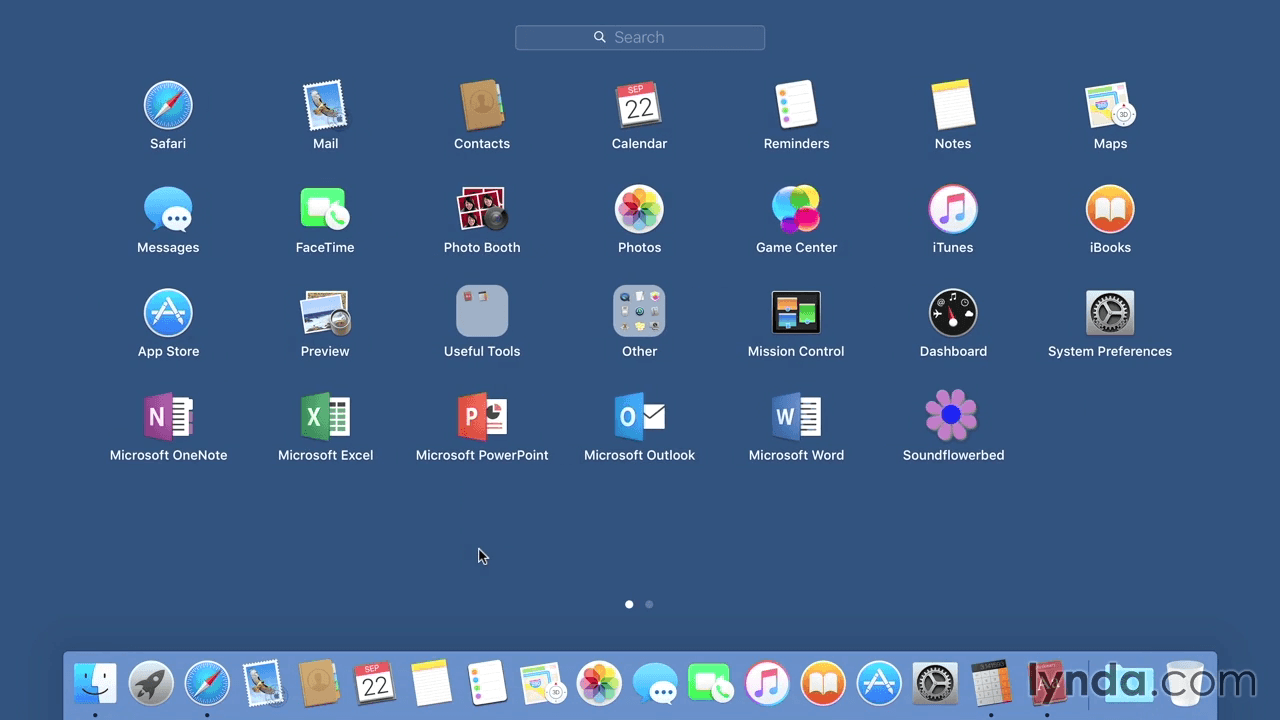Viewport: 1280px width, 720px height.
Task: Click the Launchpad Search field
Action: tap(640, 38)
